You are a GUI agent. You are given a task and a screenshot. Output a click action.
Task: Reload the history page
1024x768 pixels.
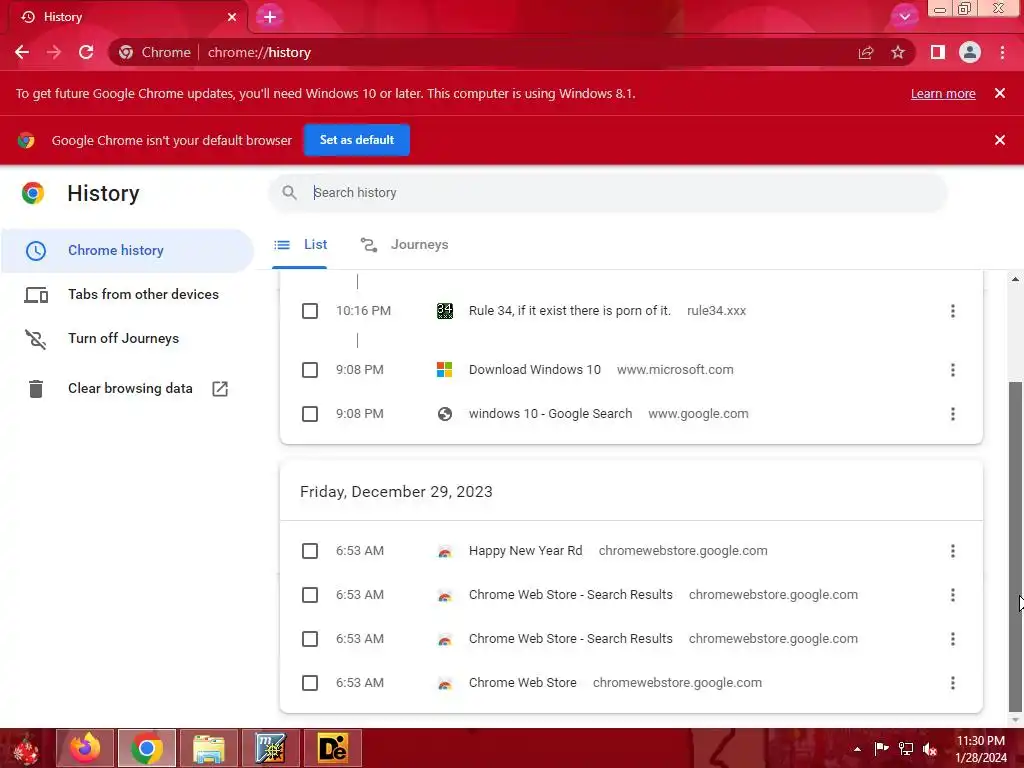coord(86,52)
